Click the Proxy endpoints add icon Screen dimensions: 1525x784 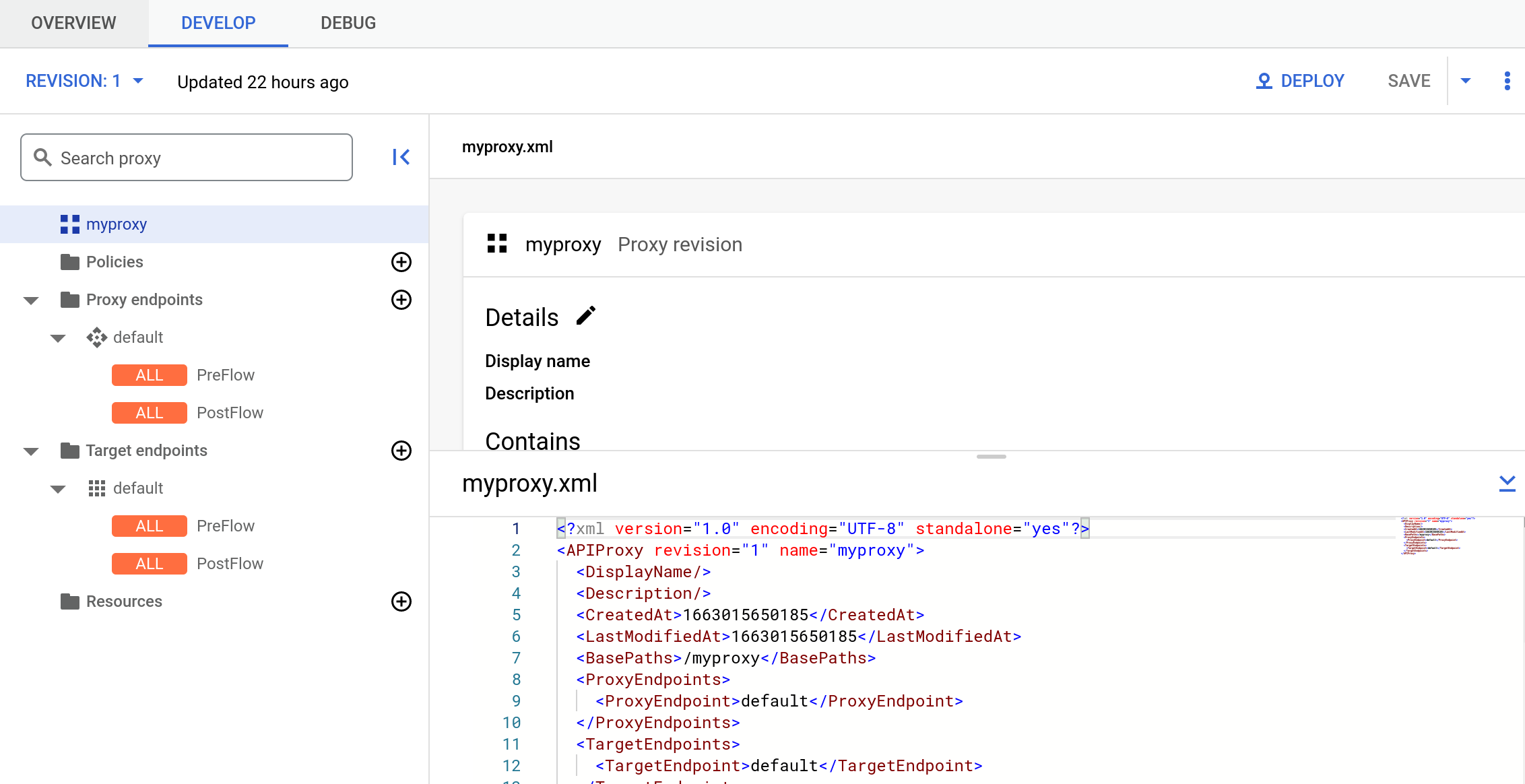click(400, 300)
